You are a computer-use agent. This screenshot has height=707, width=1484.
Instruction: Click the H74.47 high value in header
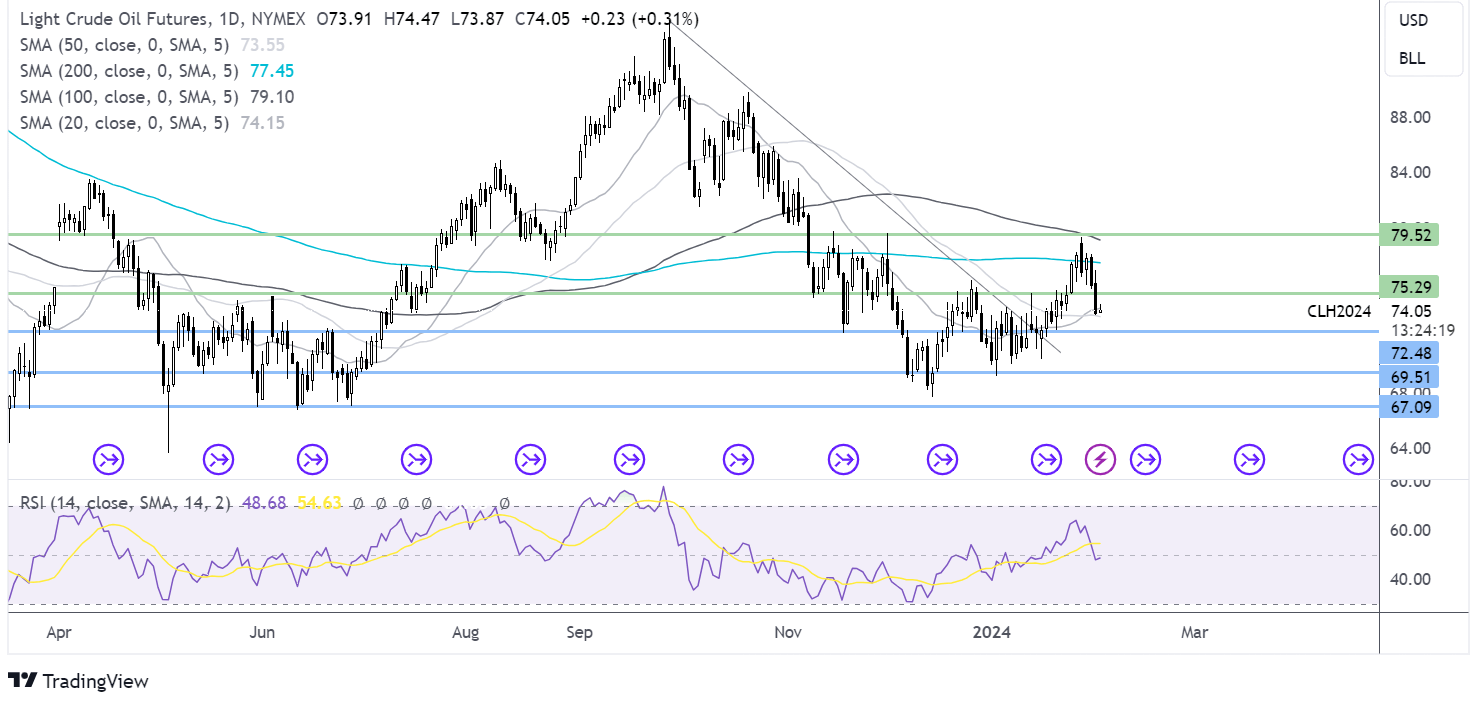413,19
